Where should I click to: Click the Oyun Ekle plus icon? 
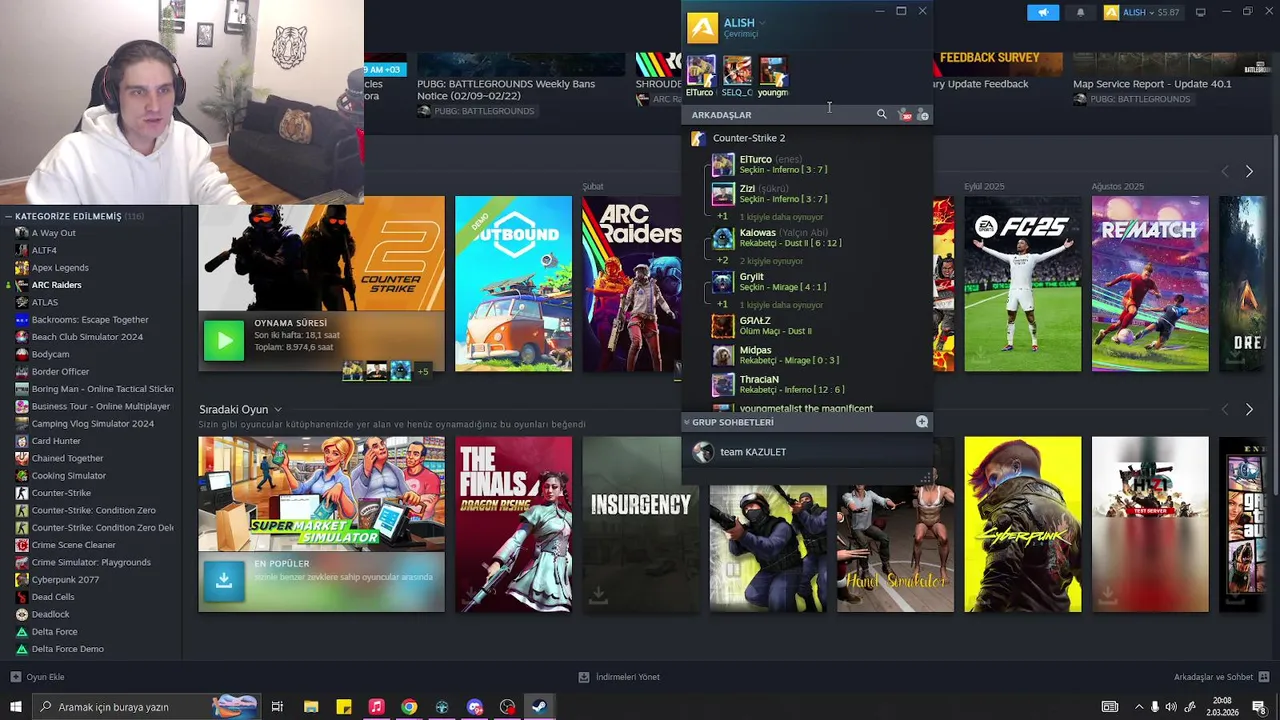tap(15, 677)
